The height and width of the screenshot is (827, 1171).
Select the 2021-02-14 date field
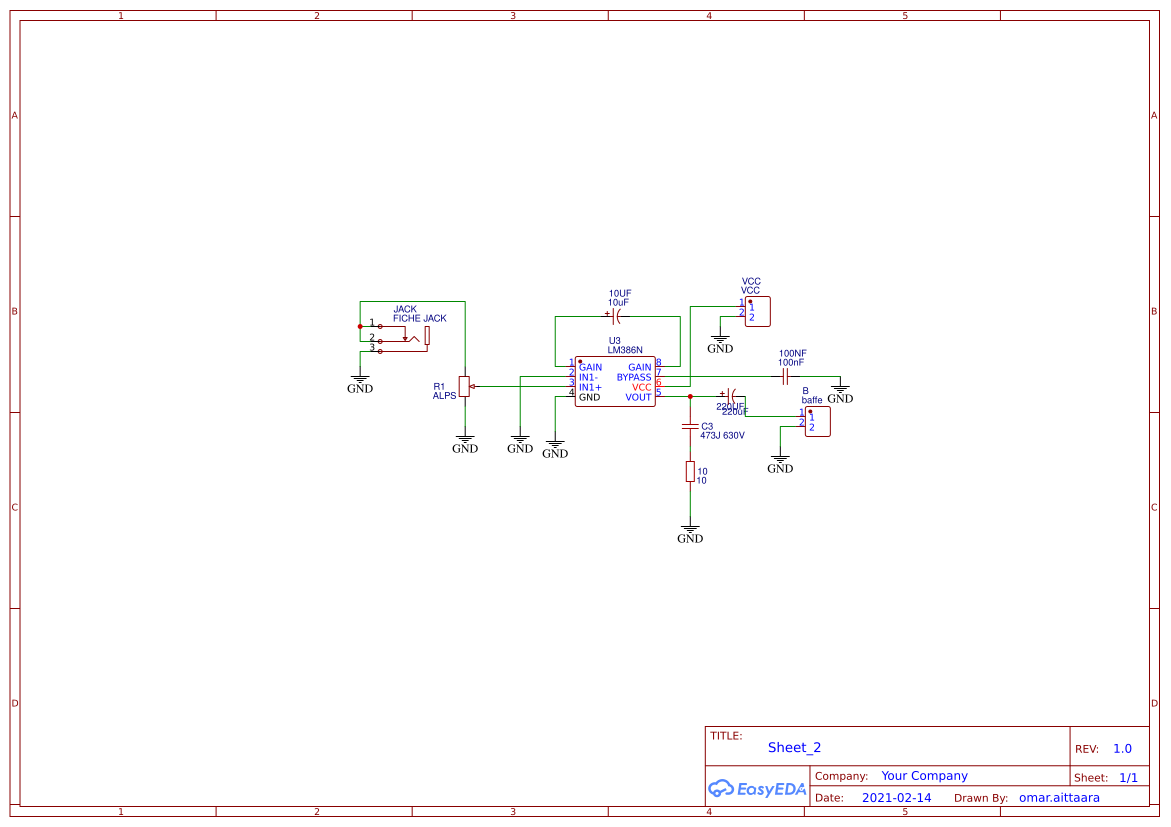(895, 797)
